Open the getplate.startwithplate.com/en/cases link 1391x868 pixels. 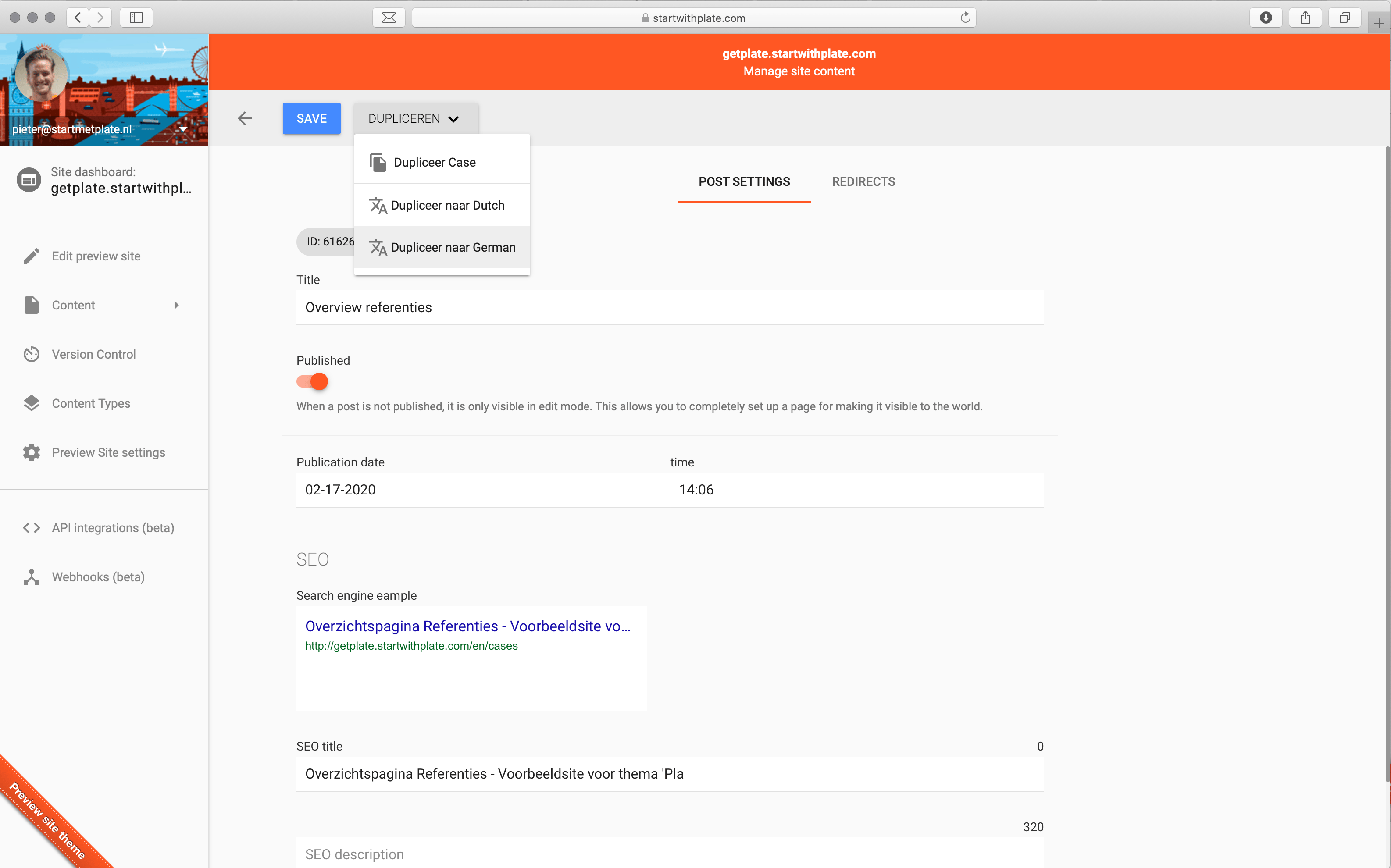411,646
